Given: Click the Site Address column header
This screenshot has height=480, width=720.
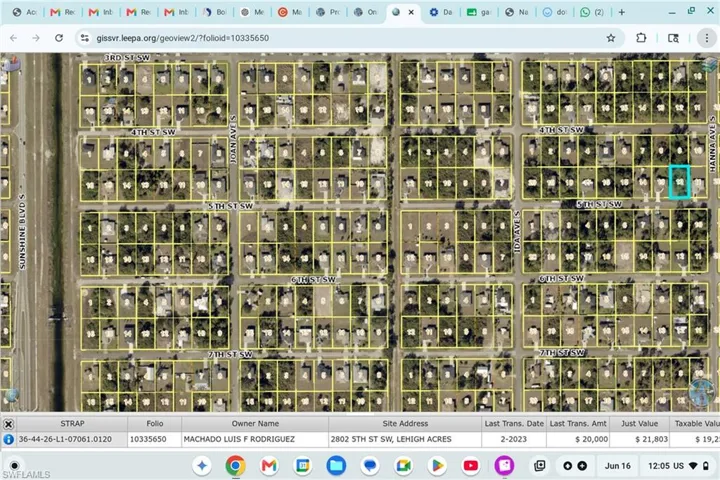Looking at the screenshot, I should (x=405, y=424).
